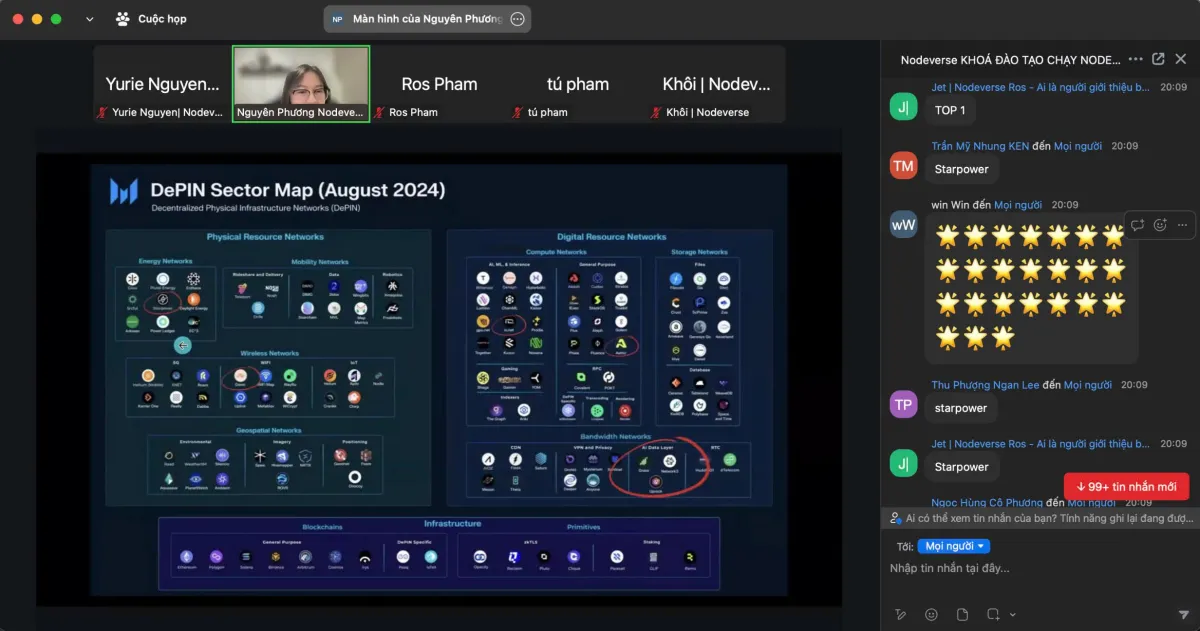Open the Mọi người recipient dropdown
This screenshot has width=1200, height=631.
953,546
